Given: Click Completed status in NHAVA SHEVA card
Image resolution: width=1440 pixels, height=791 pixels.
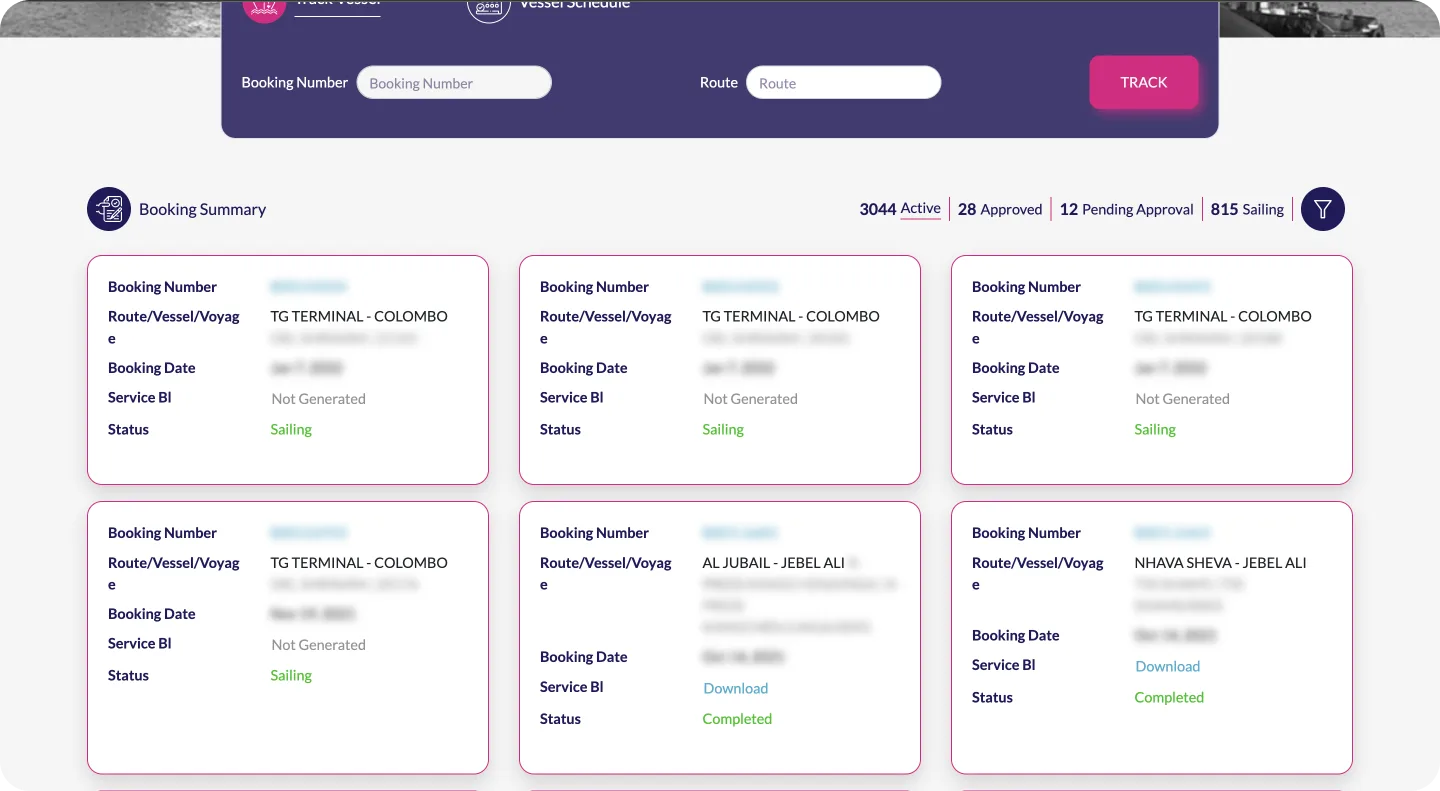Looking at the screenshot, I should tap(1169, 697).
